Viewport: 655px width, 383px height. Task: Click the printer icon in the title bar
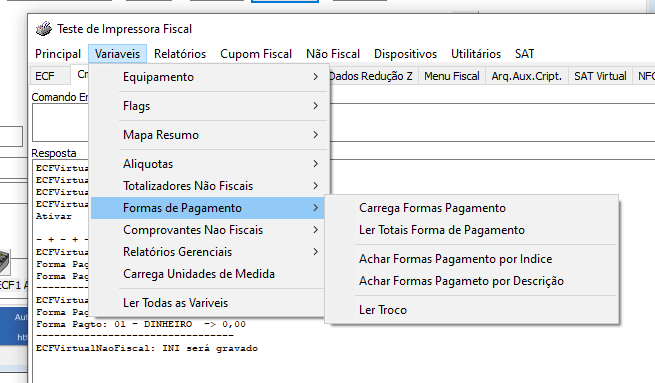[x=43, y=29]
